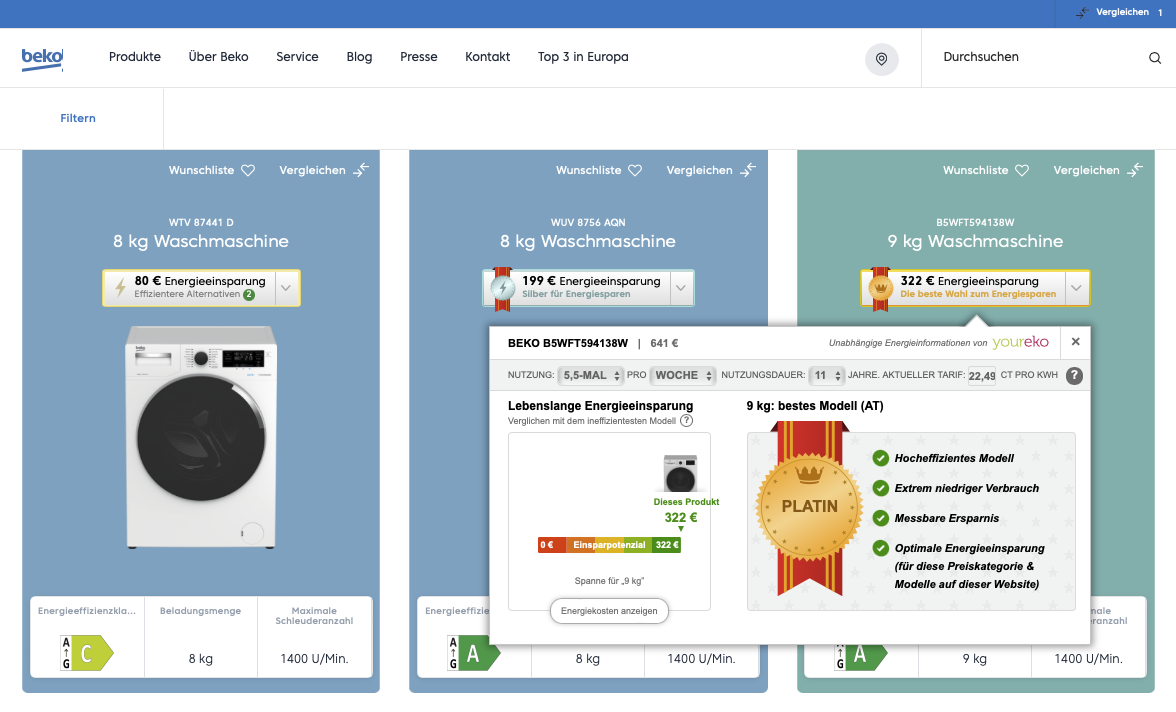Click the energy class C label icon

point(87,653)
